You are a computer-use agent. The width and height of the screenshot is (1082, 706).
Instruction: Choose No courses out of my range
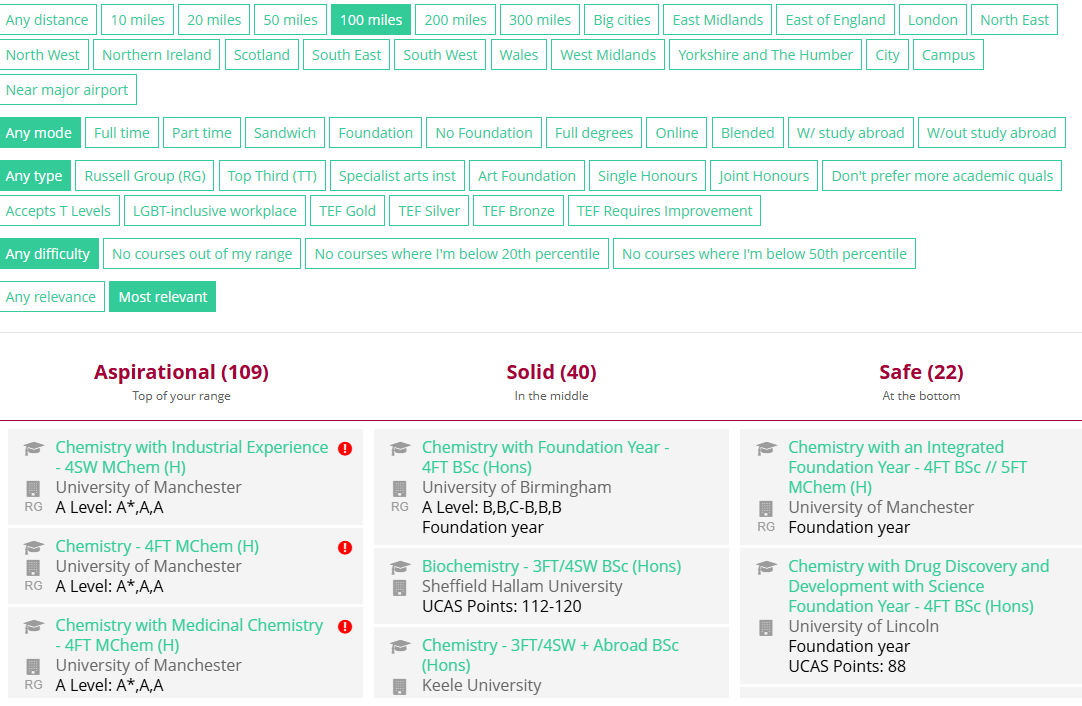(202, 254)
